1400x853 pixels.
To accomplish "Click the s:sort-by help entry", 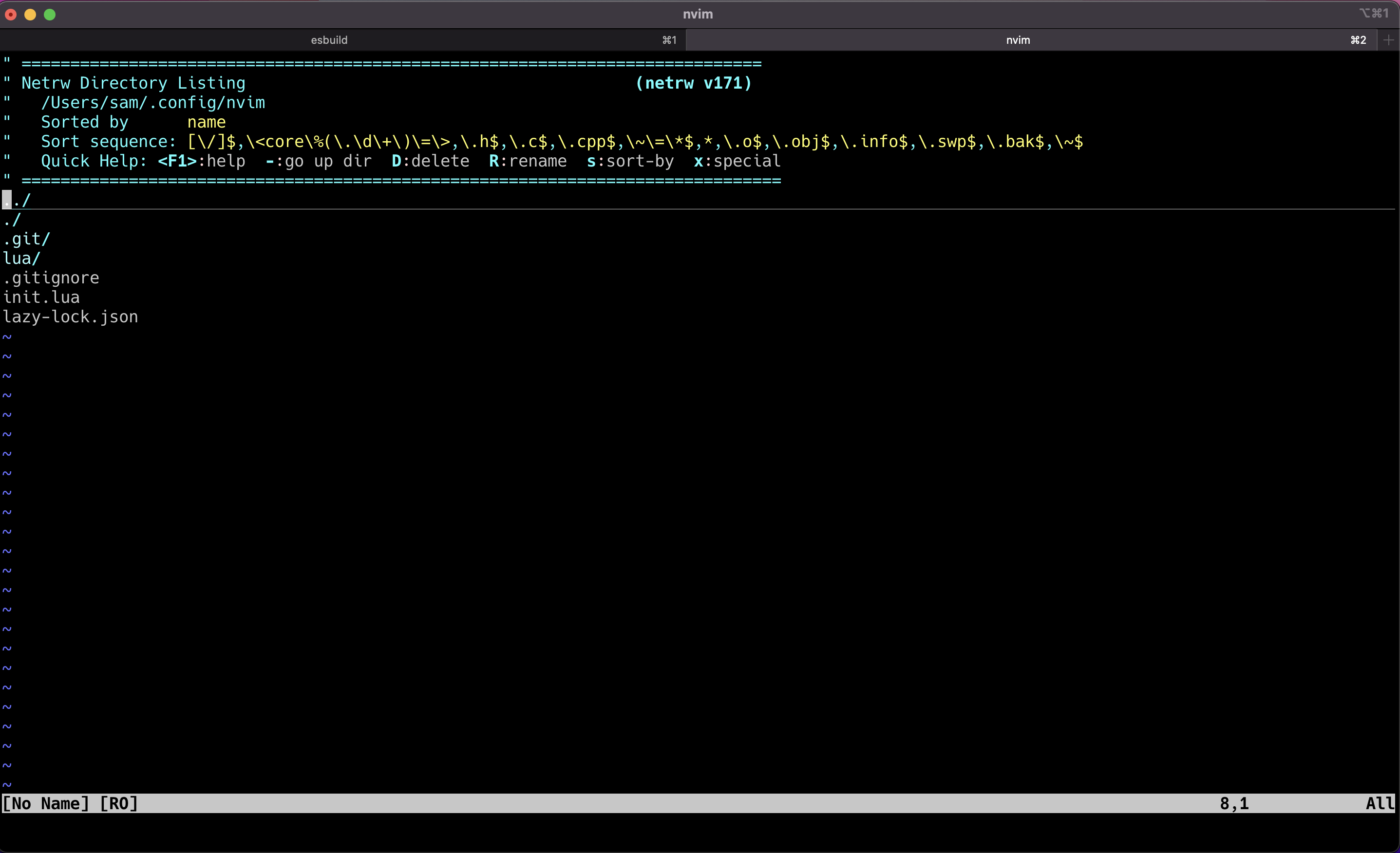I will pyautogui.click(x=630, y=161).
